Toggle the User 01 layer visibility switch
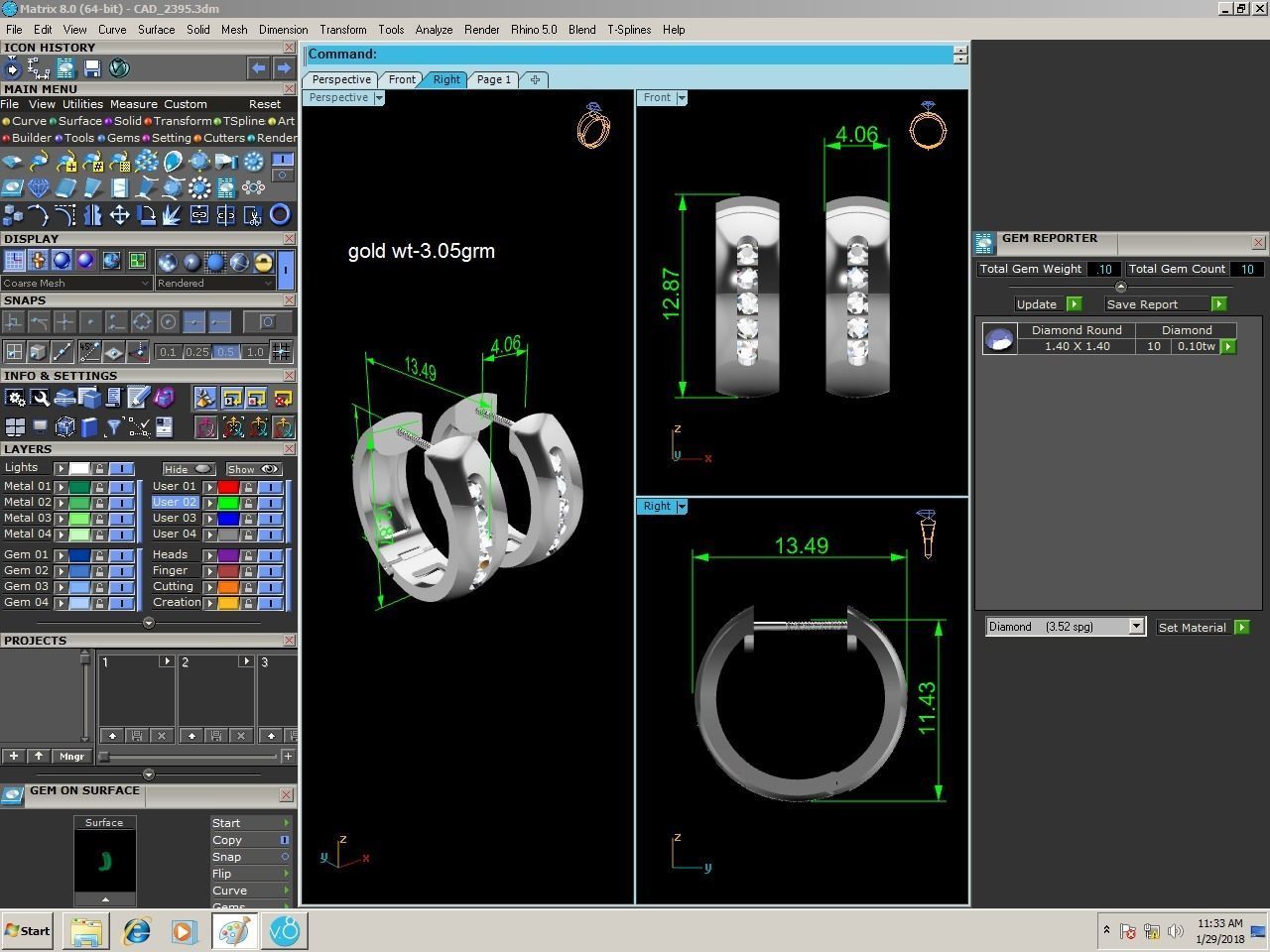 (270, 487)
